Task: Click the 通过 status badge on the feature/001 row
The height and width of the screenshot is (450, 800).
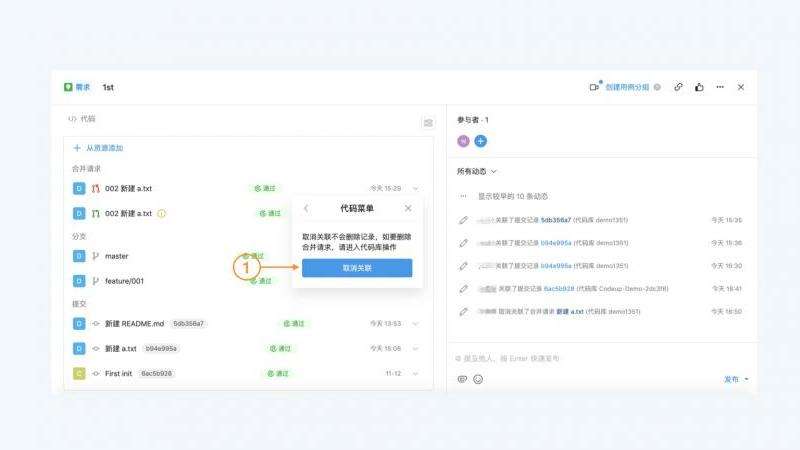Action: [x=261, y=281]
